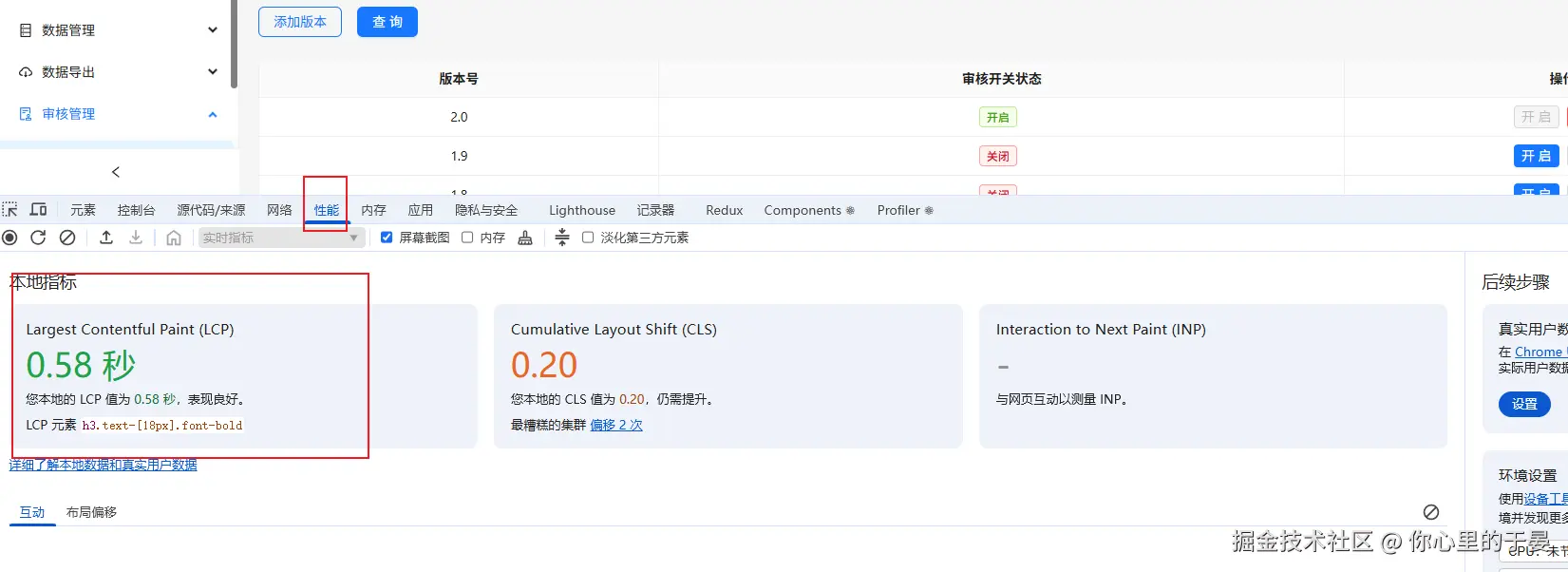1568x572 pixels.
Task: Collapse sidebar with the left chevron
Action: pos(116,172)
